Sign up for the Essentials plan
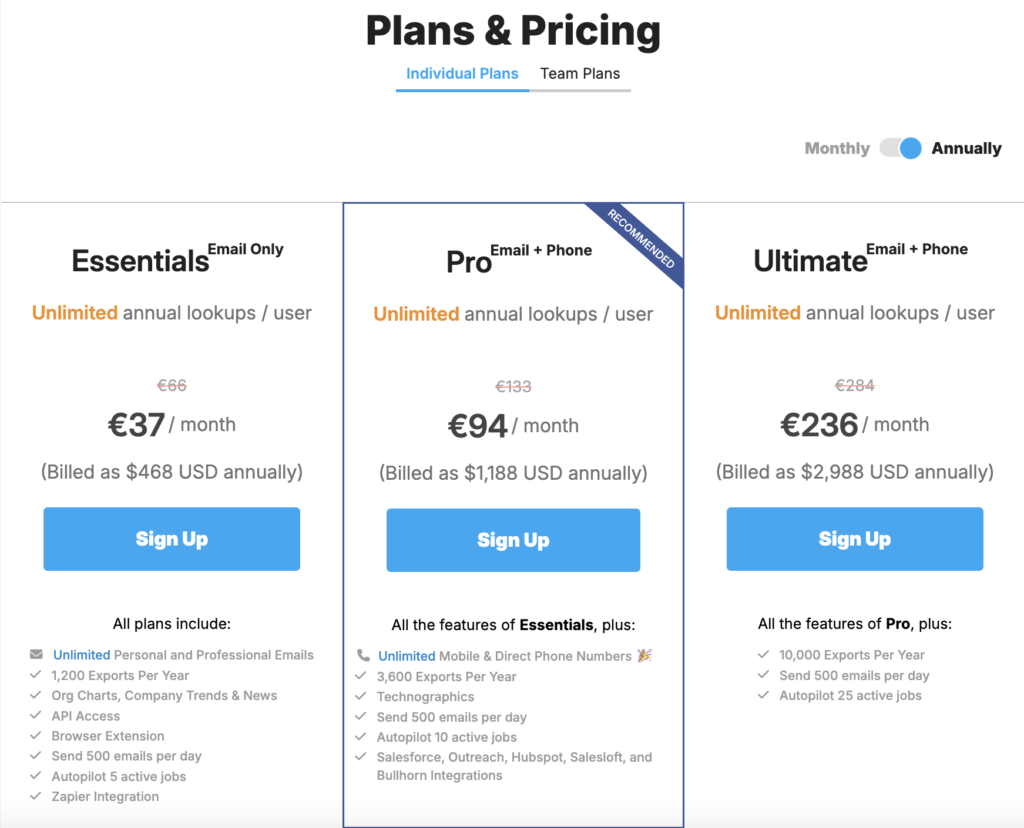Screen dimensions: 1024x828 [172, 539]
